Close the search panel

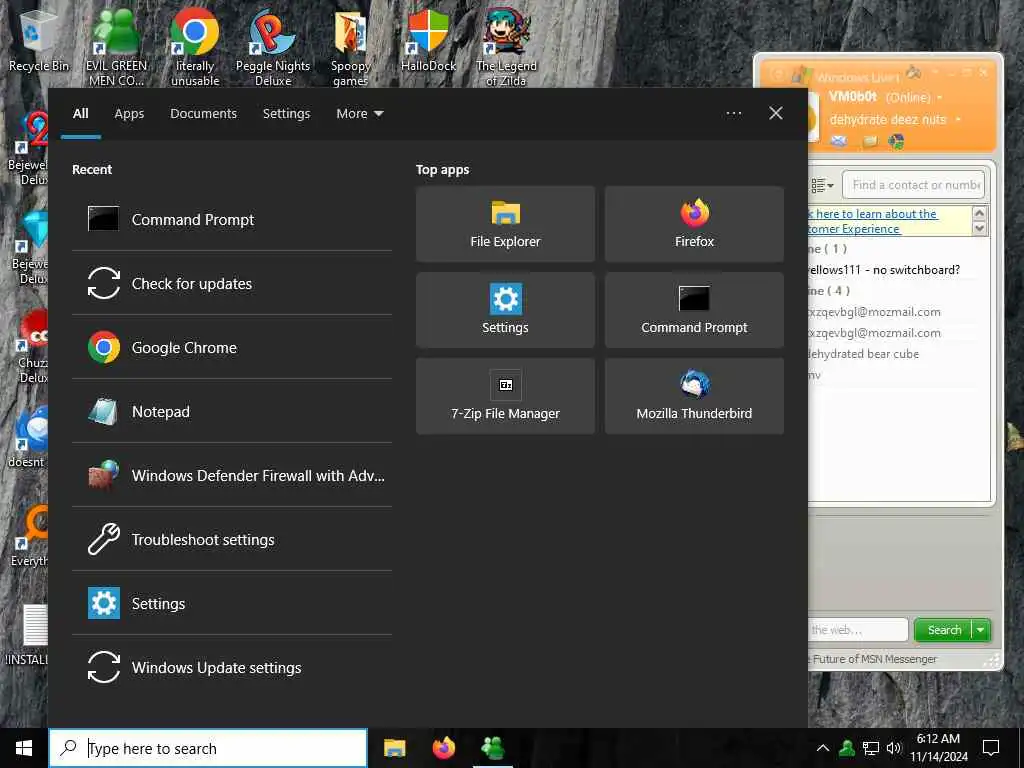tap(775, 114)
